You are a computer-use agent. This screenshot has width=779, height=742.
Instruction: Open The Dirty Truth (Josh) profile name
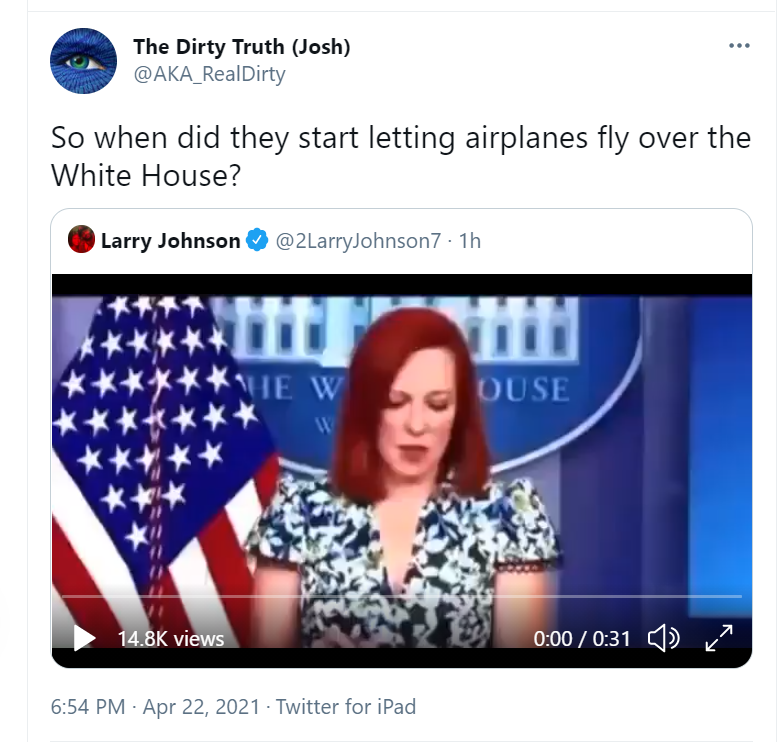tap(241, 47)
